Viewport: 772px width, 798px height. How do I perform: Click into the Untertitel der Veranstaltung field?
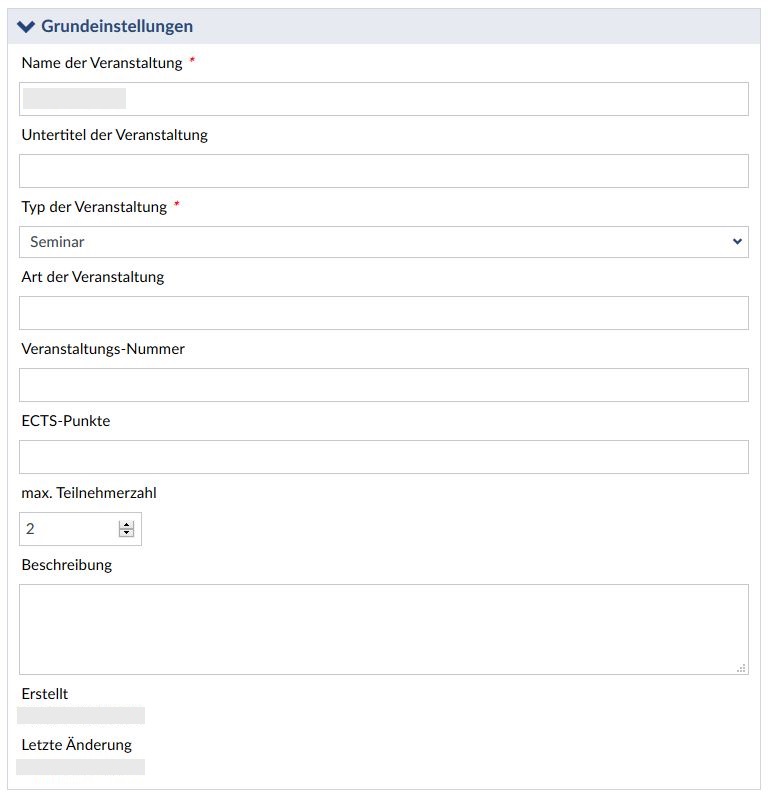(x=384, y=171)
